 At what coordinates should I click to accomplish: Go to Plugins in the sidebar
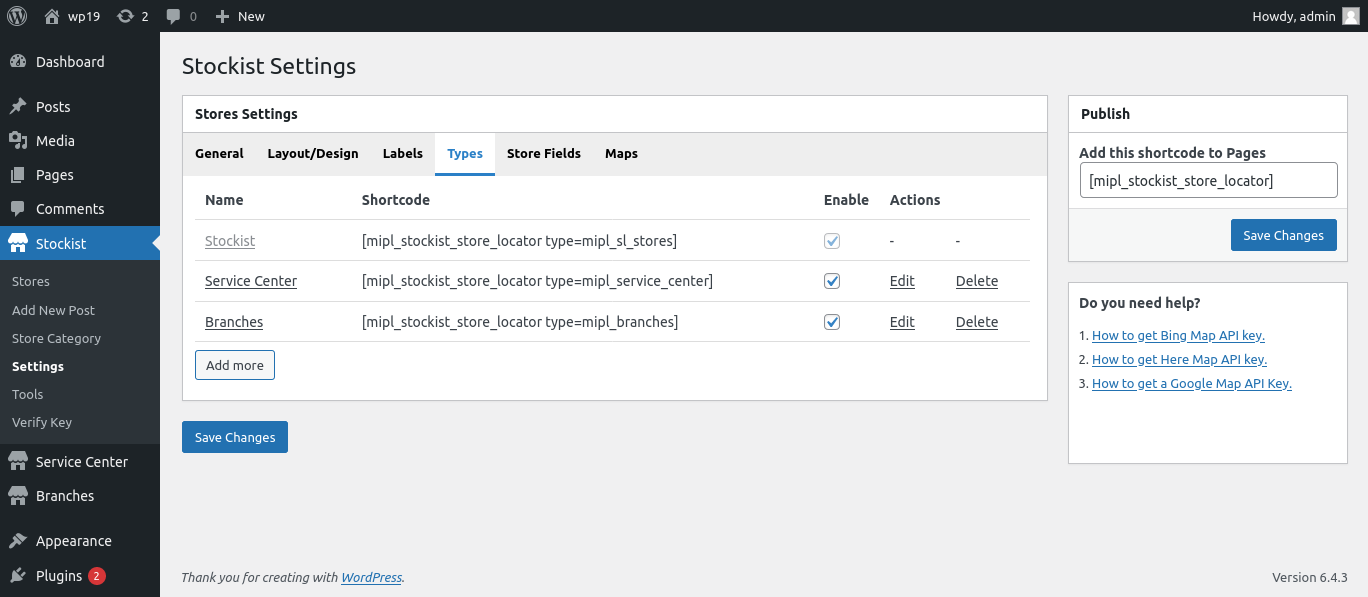coord(58,576)
